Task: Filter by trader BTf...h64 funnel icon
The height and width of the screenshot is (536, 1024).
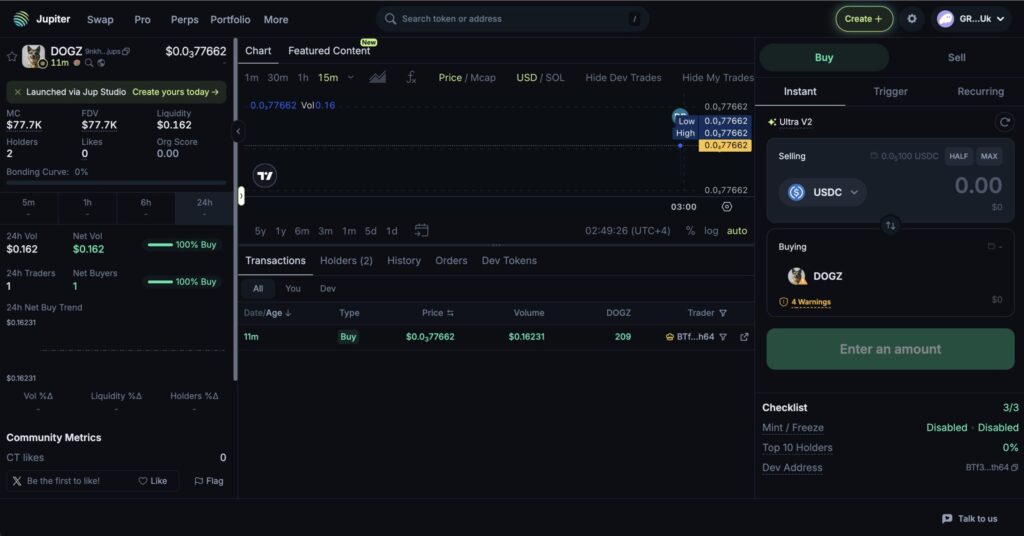Action: pyautogui.click(x=723, y=337)
